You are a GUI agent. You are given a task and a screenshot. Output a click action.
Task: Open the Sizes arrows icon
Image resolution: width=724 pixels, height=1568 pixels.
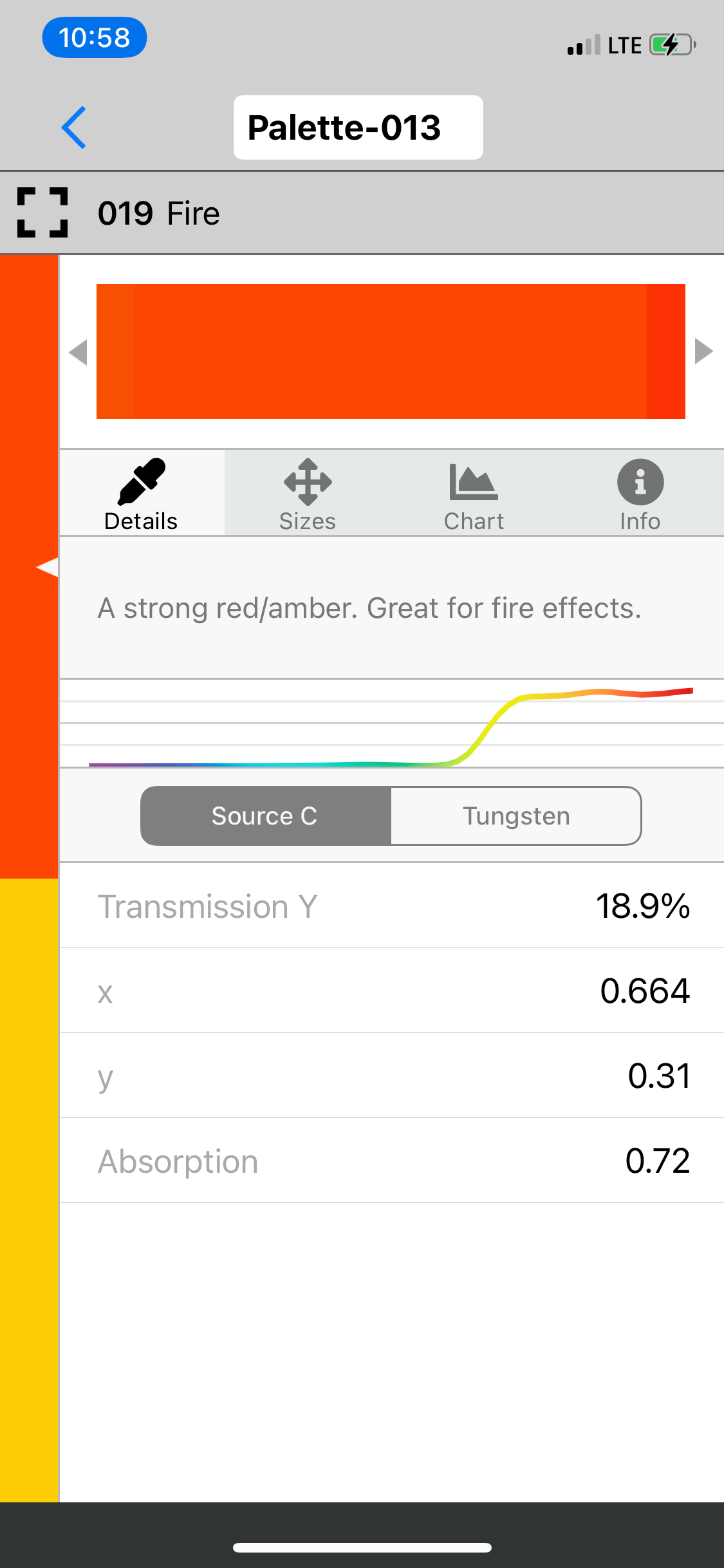(x=308, y=481)
